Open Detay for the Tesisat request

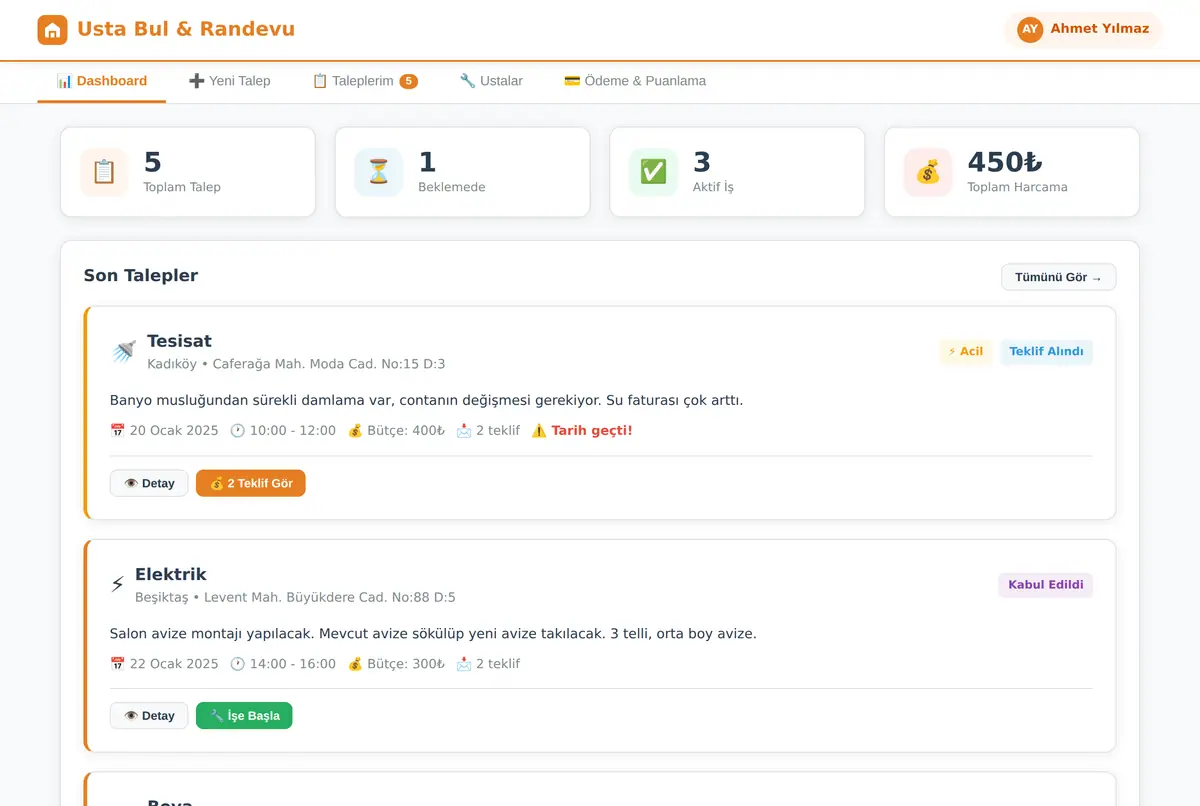(149, 483)
